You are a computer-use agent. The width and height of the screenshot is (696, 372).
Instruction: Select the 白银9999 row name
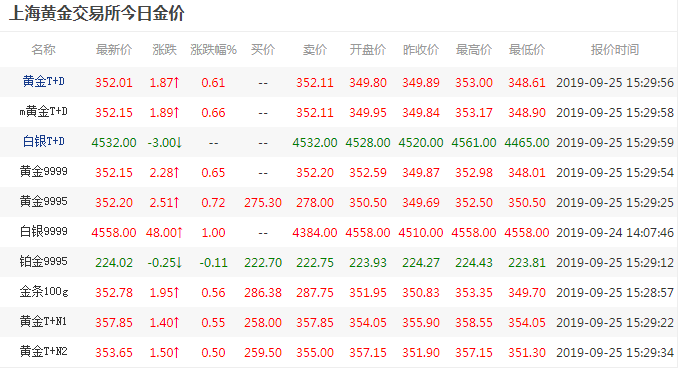point(44,231)
